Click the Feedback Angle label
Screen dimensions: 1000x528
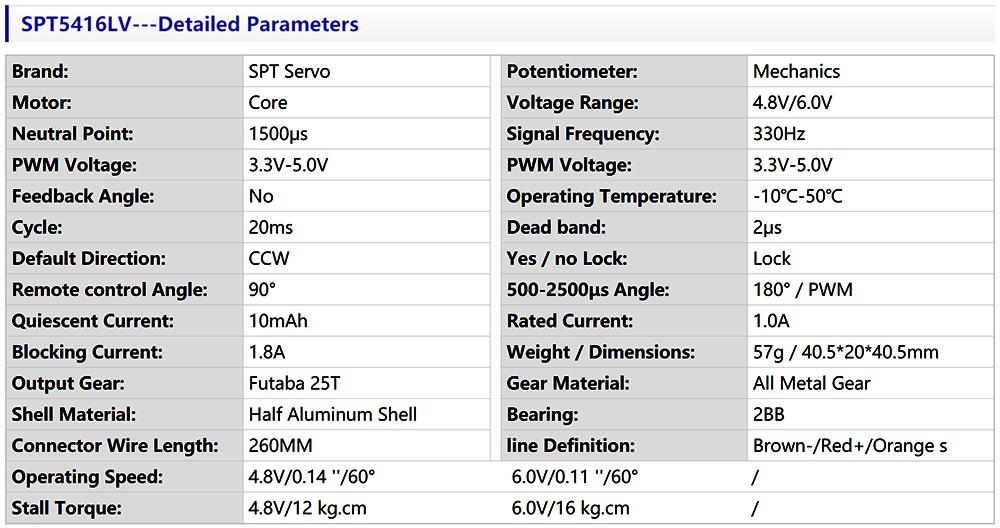[x=83, y=196]
